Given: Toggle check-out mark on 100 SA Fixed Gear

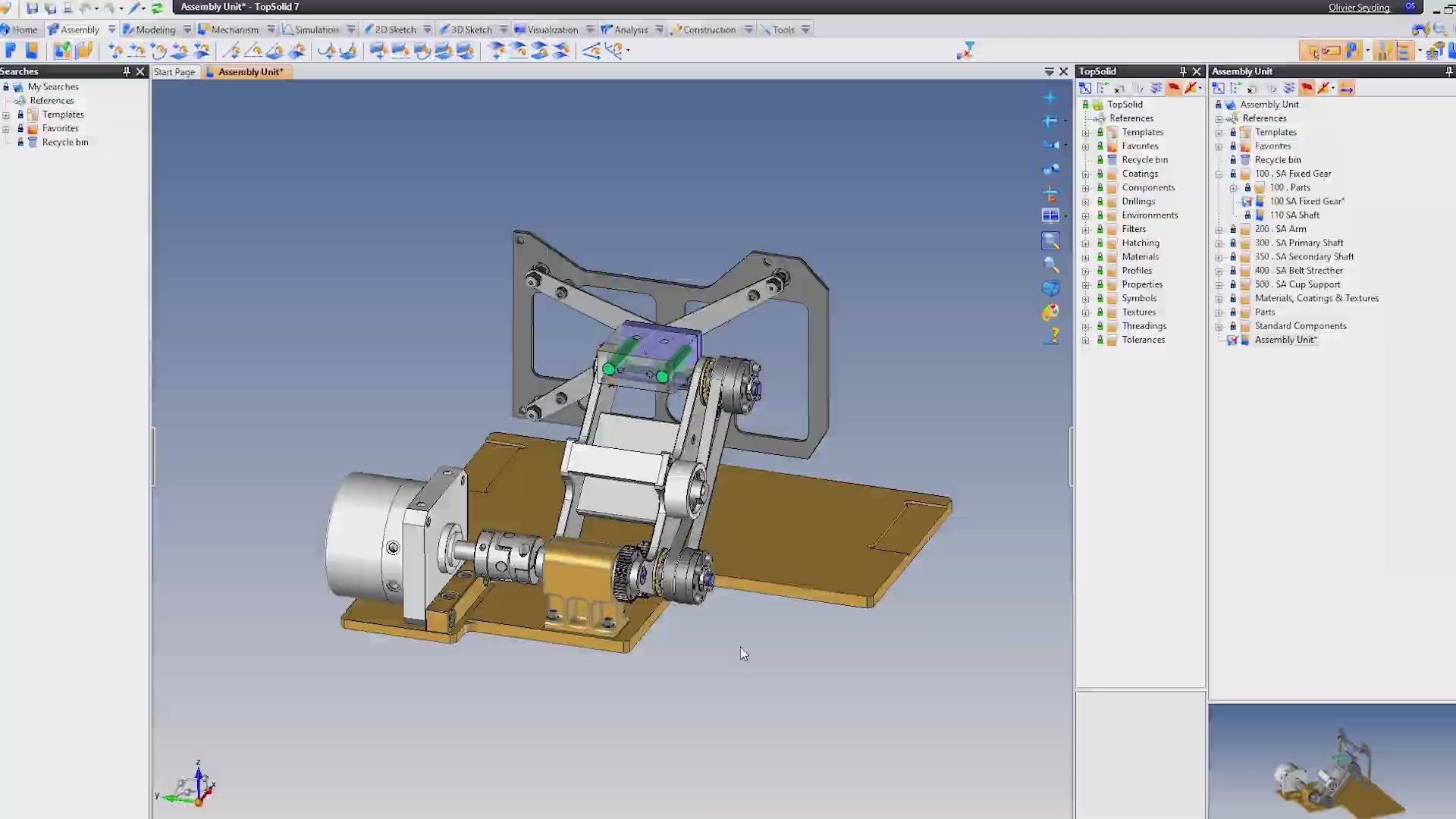Looking at the screenshot, I should pos(1246,202).
